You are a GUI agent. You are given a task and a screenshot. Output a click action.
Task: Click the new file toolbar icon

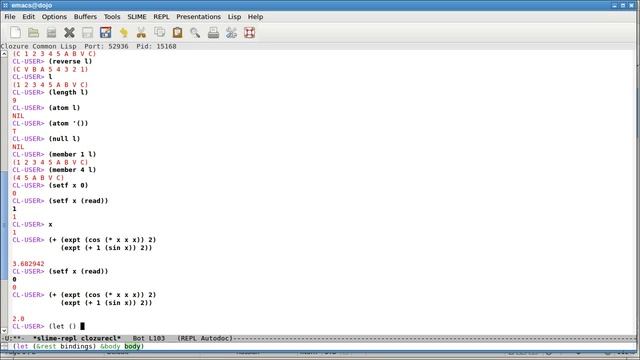16,33
